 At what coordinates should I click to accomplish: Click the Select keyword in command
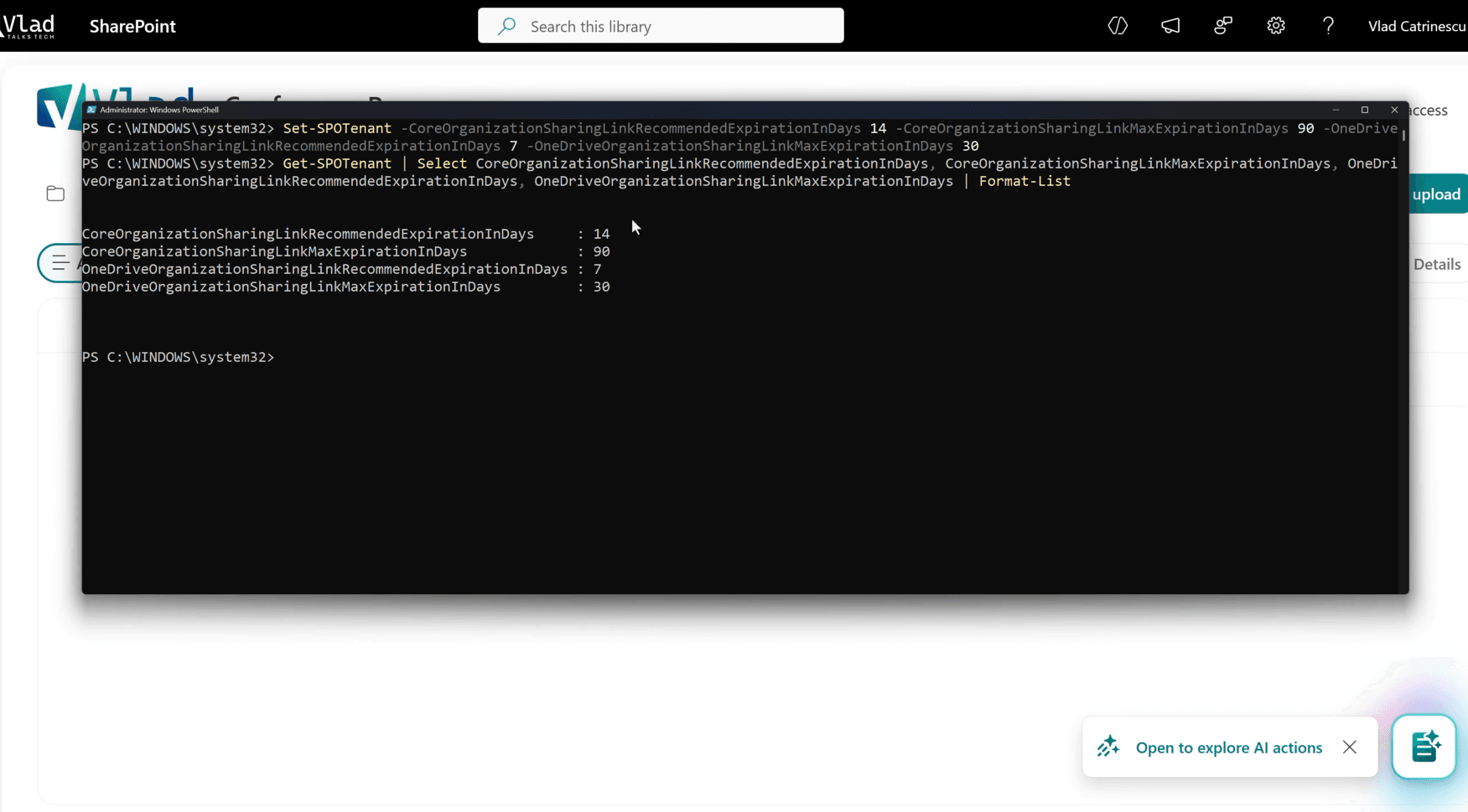pos(442,163)
